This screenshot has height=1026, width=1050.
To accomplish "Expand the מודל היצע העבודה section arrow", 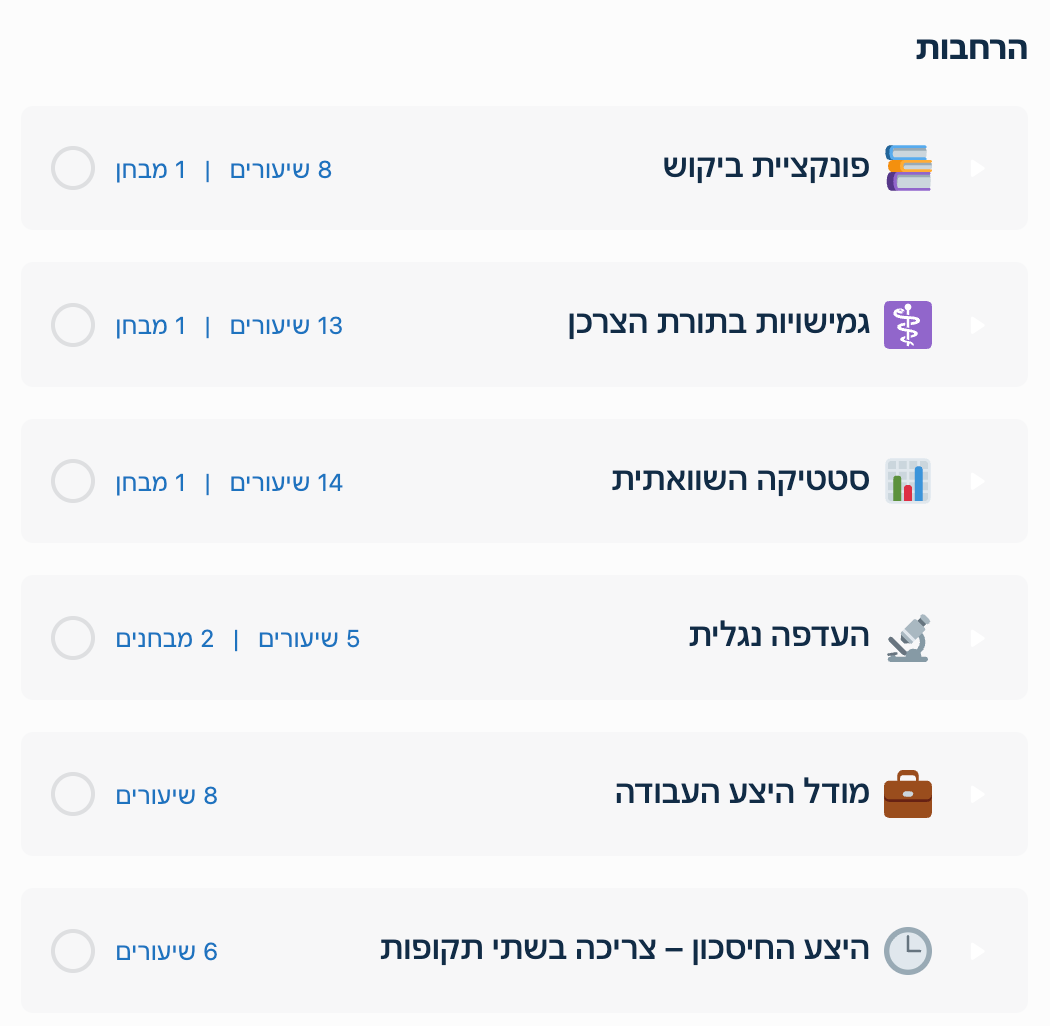I will [x=978, y=794].
